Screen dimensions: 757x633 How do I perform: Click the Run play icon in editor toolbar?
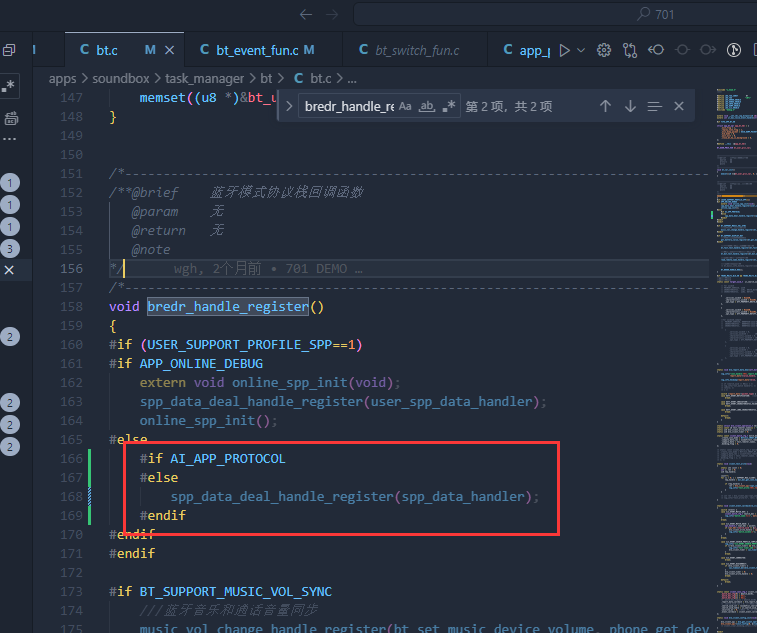(x=564, y=50)
